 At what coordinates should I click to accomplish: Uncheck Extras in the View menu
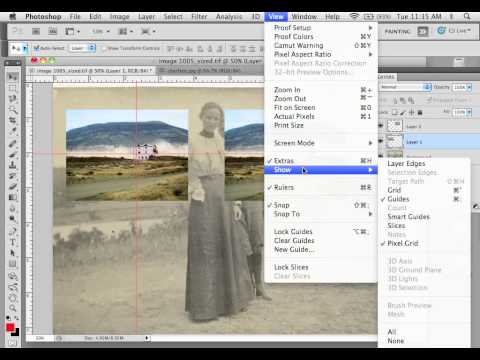click(x=321, y=161)
